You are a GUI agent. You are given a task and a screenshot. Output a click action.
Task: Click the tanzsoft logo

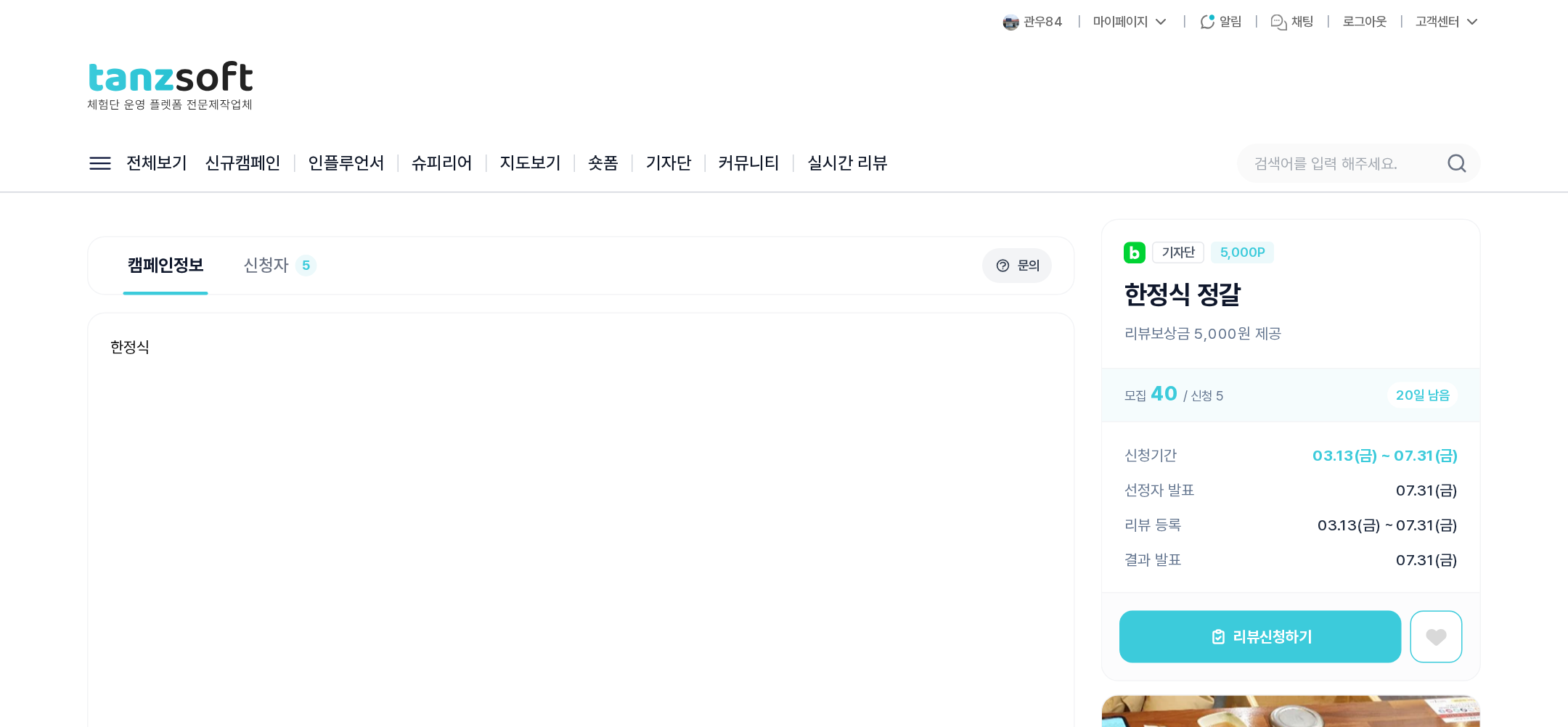tap(171, 85)
